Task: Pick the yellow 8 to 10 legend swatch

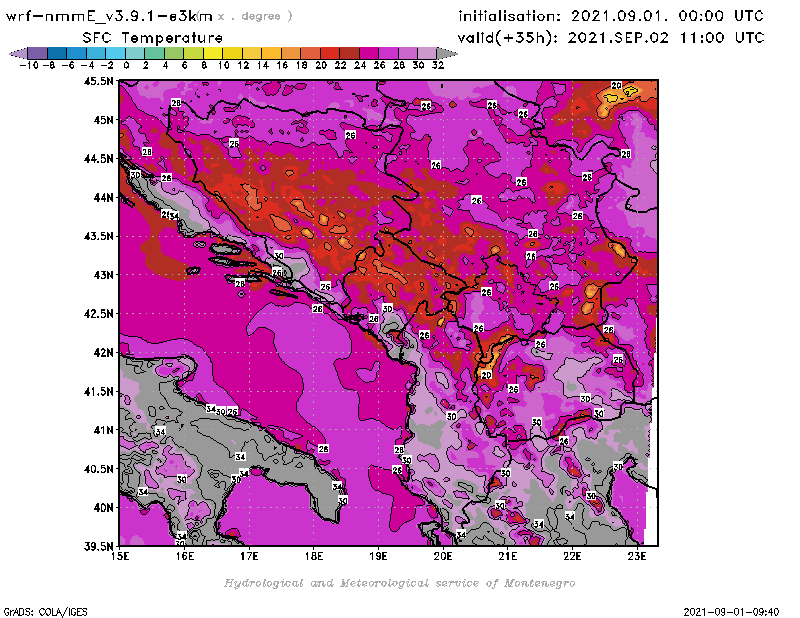Action: [213, 53]
